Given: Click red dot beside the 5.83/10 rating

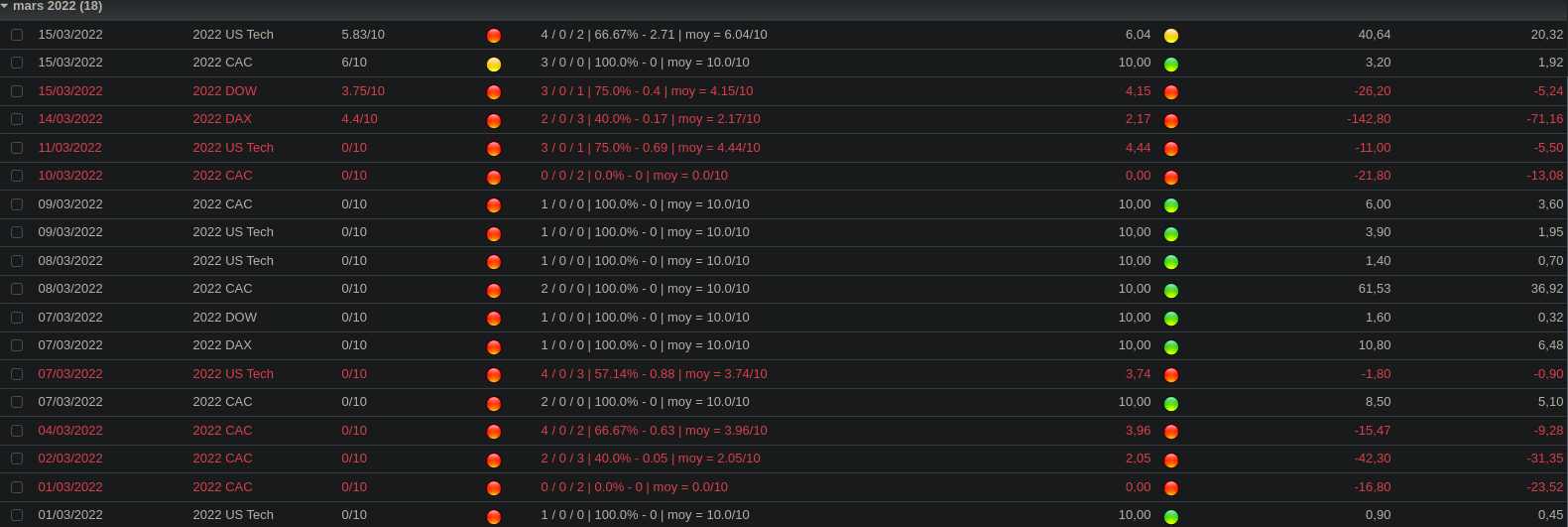Looking at the screenshot, I should click(494, 36).
